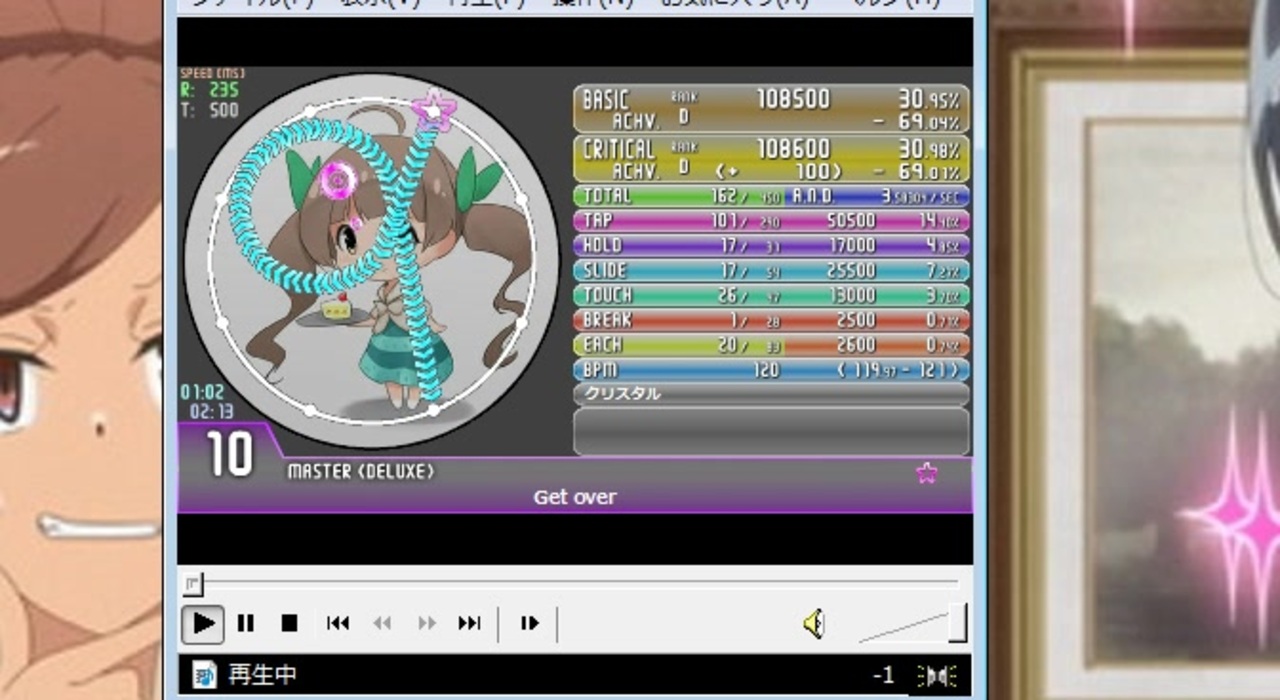Click the total duration '02:13'
Viewport: 1280px width, 700px height.
pyautogui.click(x=211, y=411)
